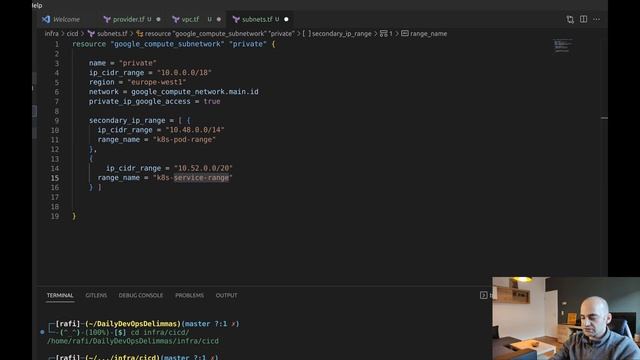640x360 pixels.
Task: Click line number 1 in gutter
Action: pos(57,44)
